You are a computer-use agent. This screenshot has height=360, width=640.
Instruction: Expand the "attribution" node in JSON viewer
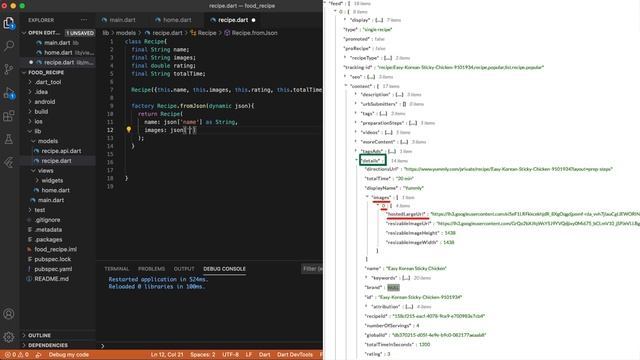click(x=367, y=307)
